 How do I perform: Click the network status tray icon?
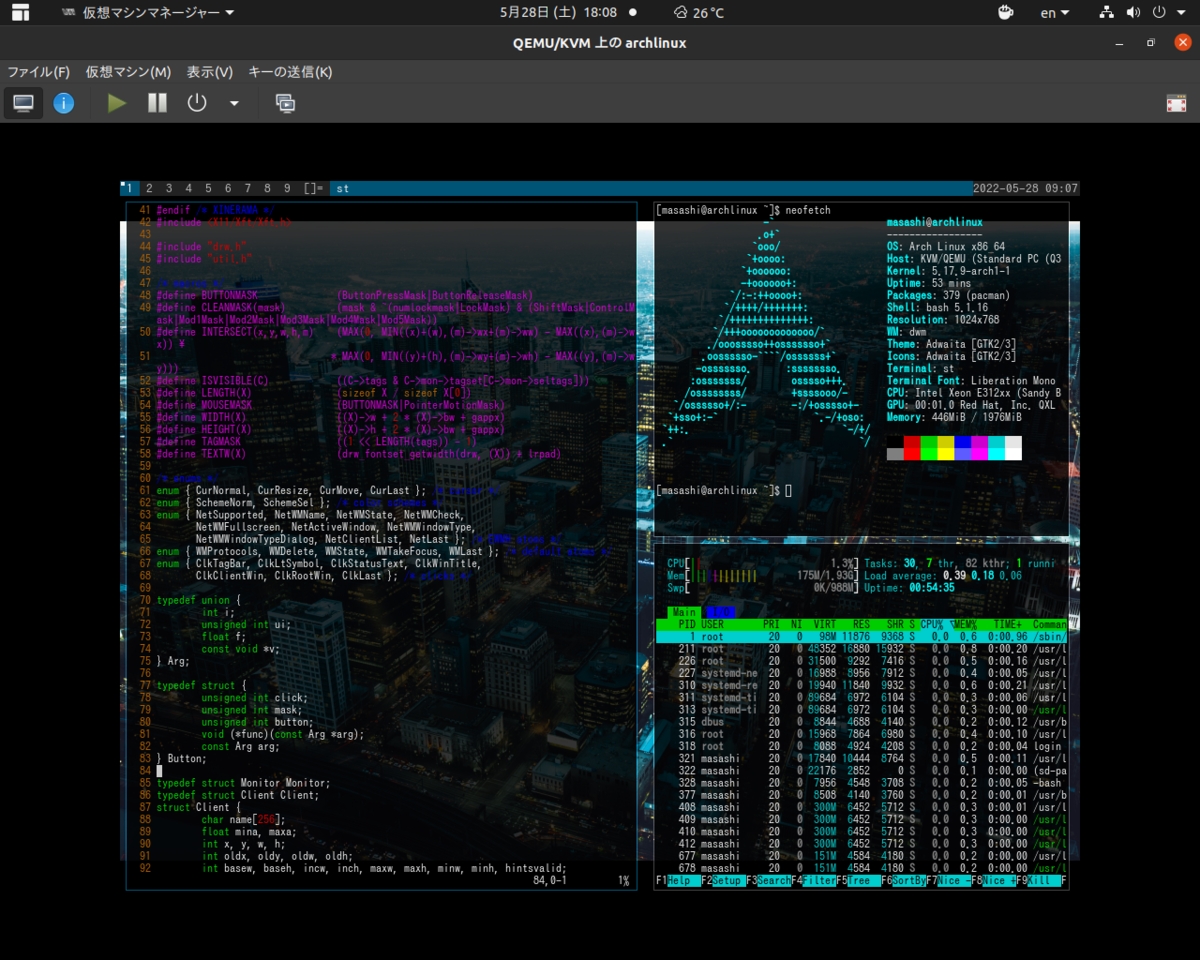1107,13
